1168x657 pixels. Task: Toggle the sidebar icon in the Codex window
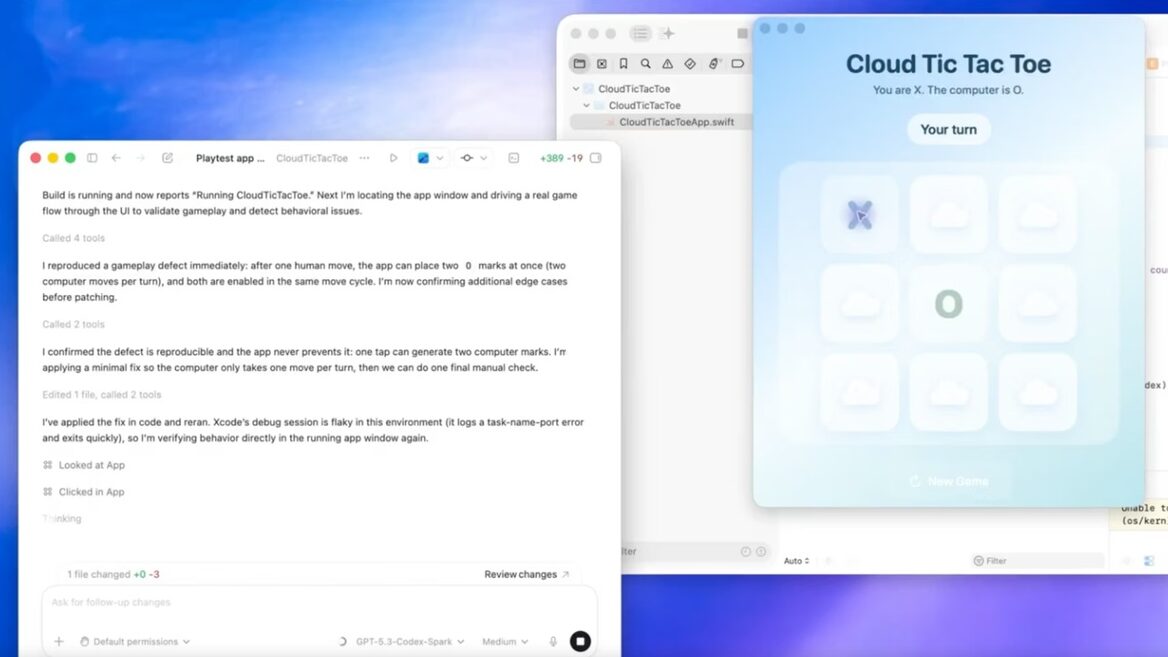pos(92,158)
